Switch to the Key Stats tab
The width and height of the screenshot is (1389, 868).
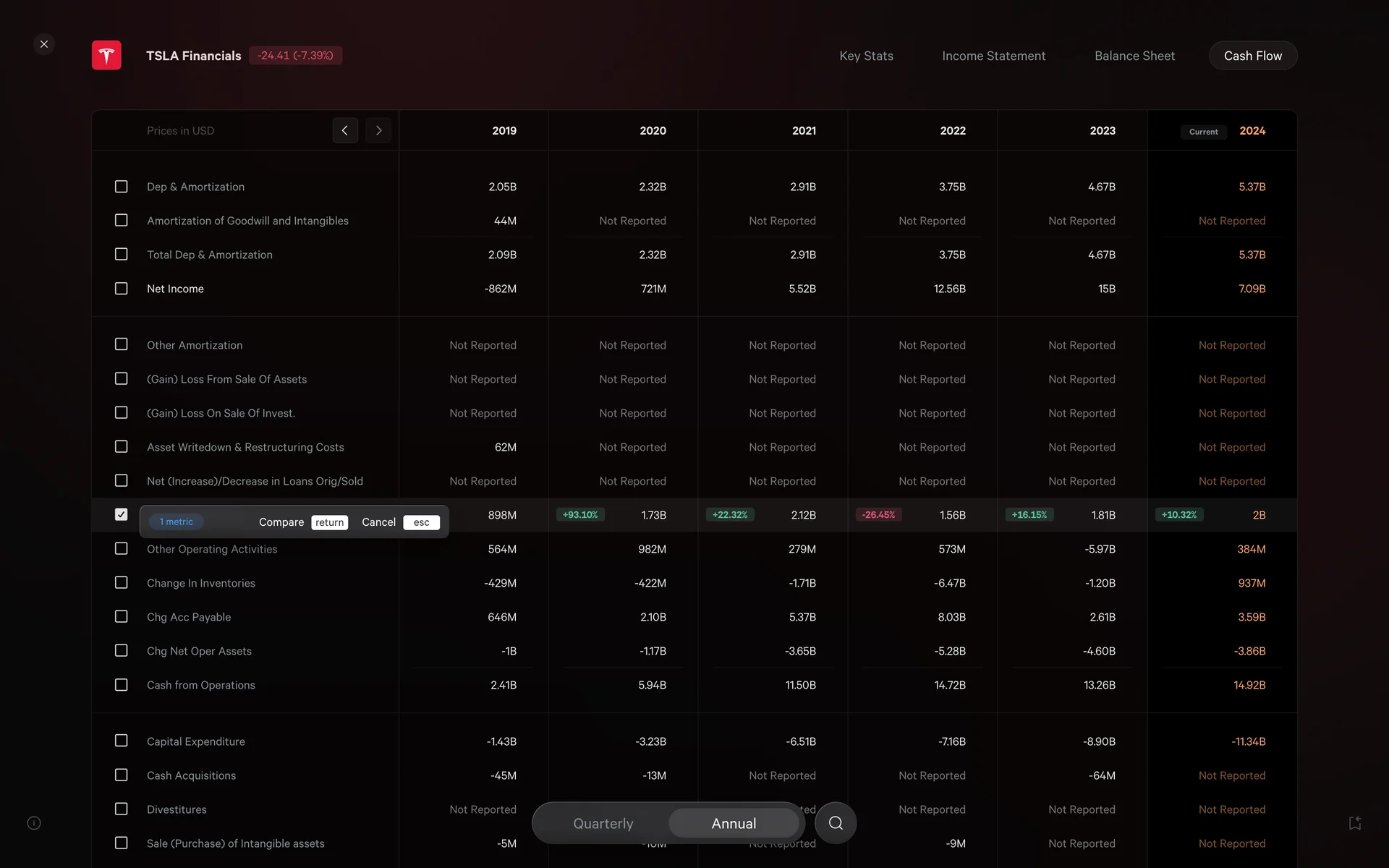click(x=866, y=56)
